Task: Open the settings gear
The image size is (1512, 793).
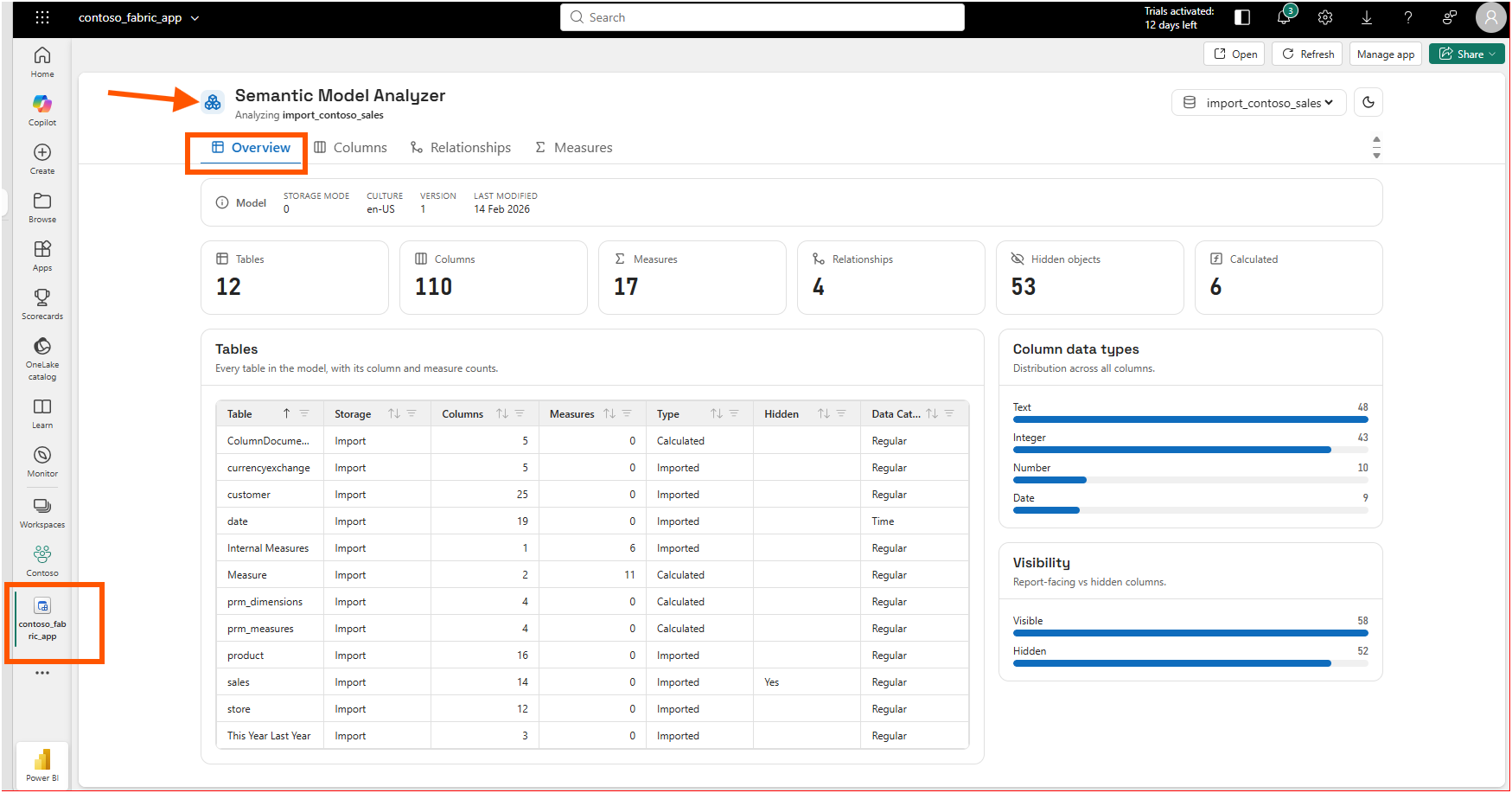Action: 1325,17
